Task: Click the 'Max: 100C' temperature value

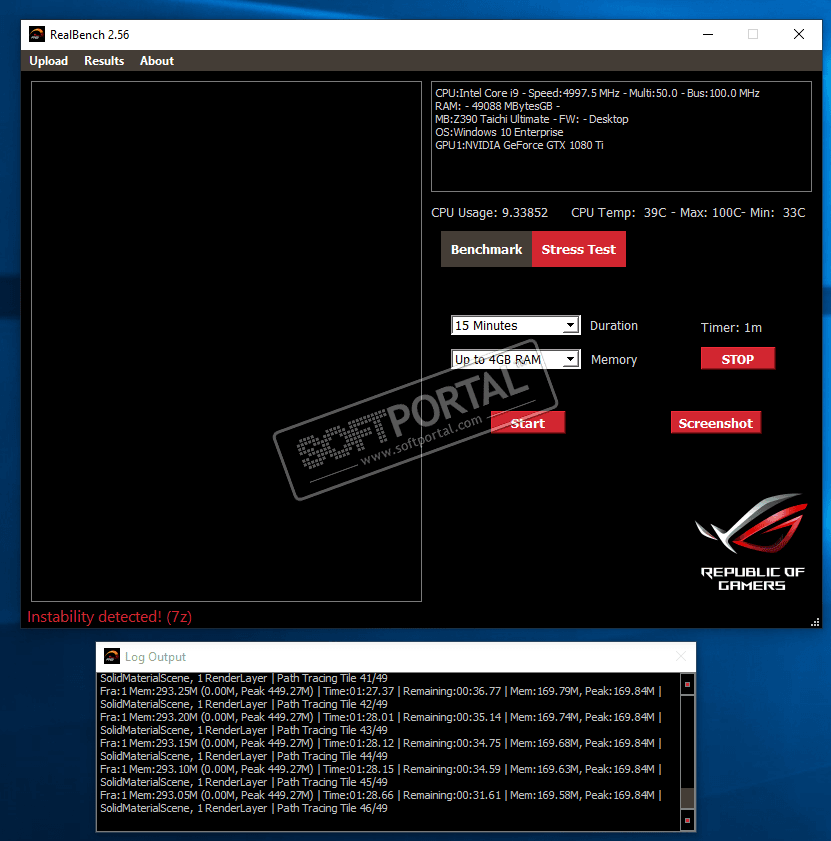Action: click(x=710, y=213)
